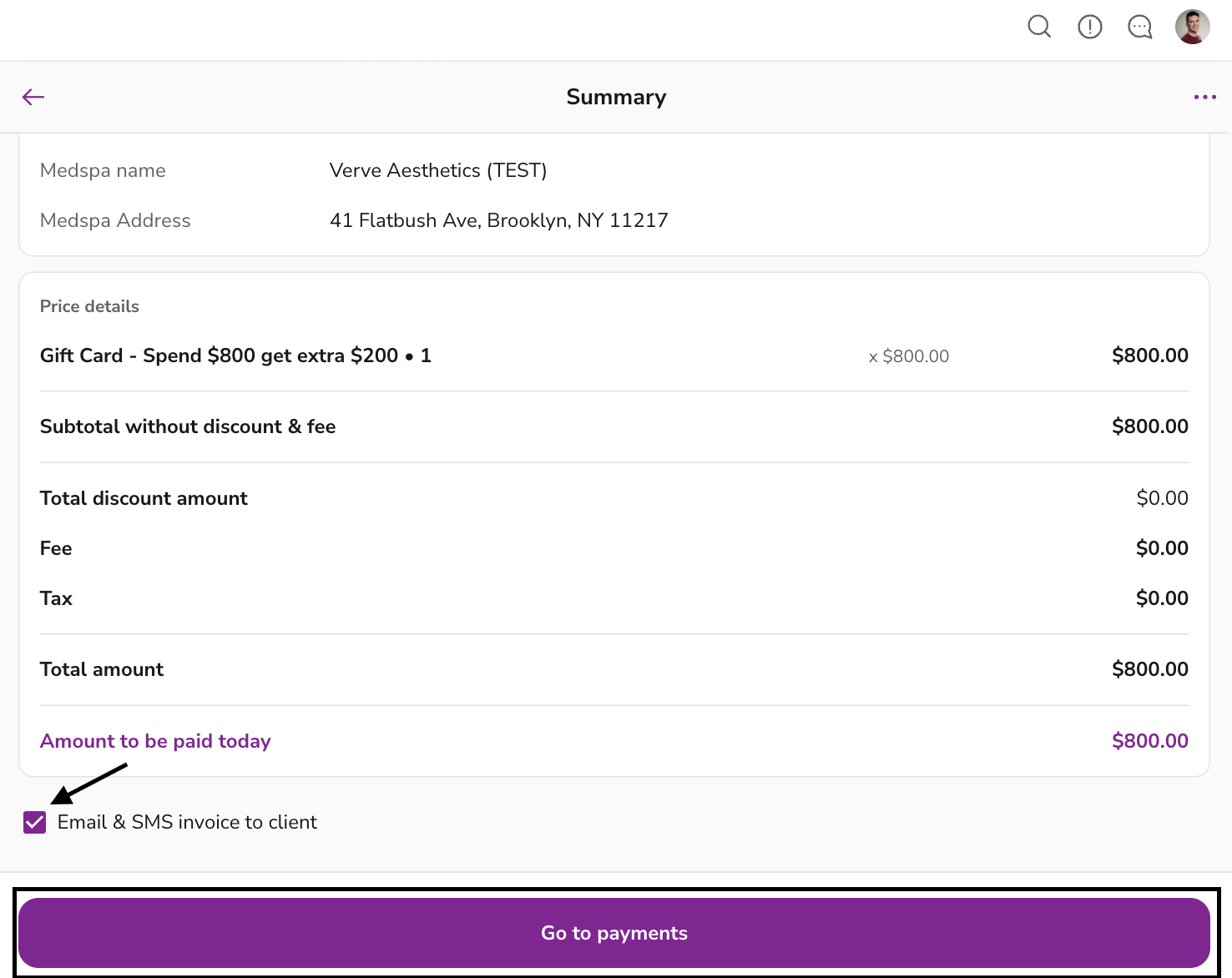The image size is (1232, 978).
Task: Click the Price details heading
Action: [x=89, y=306]
